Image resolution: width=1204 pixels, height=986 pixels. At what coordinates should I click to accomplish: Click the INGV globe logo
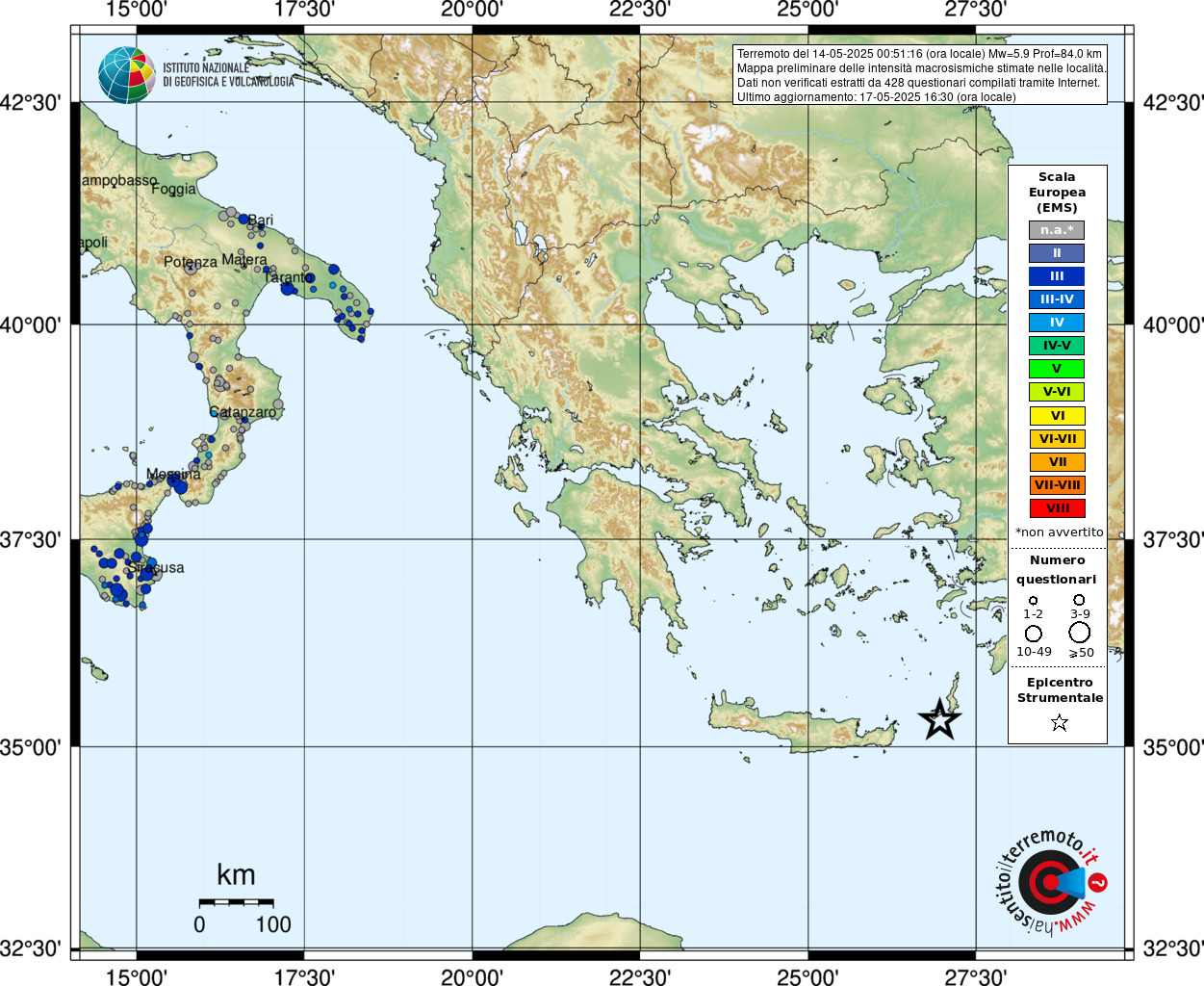tap(127, 75)
